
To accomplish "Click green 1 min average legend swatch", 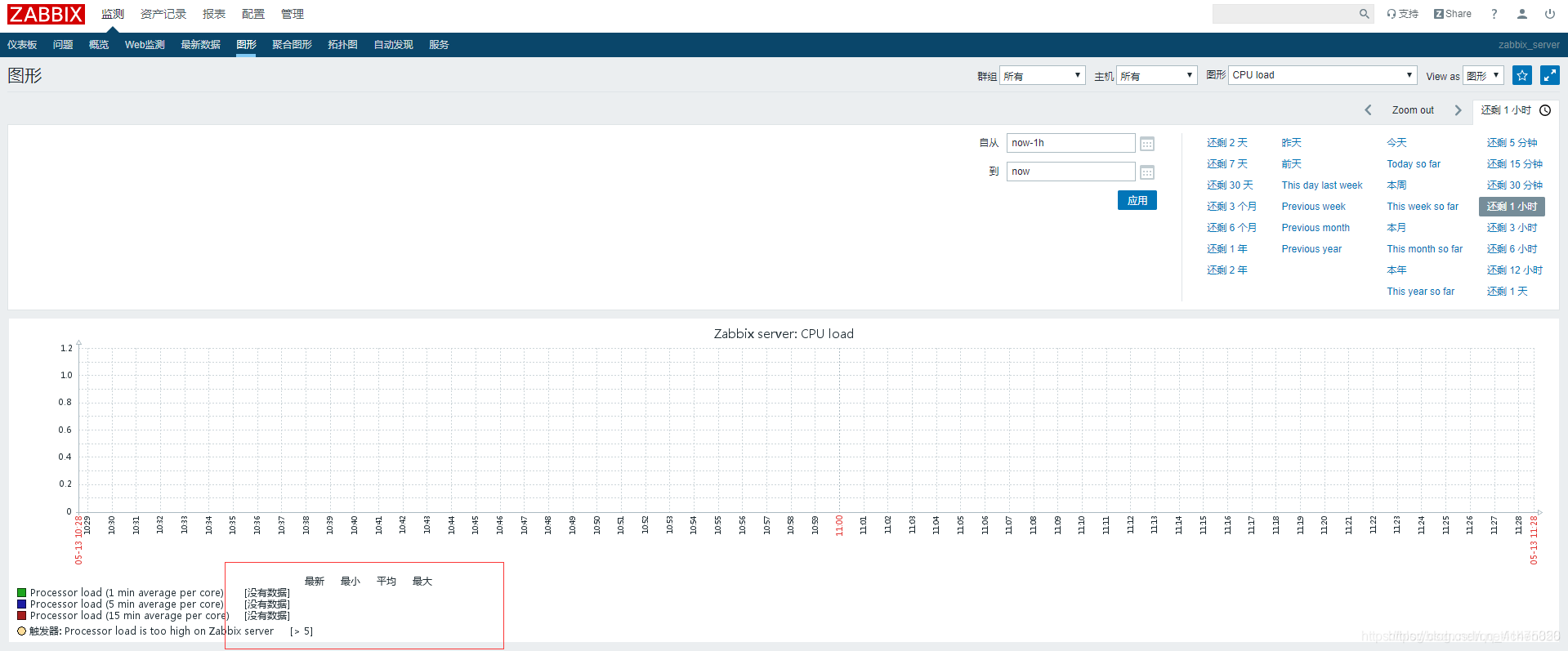I will click(x=22, y=593).
